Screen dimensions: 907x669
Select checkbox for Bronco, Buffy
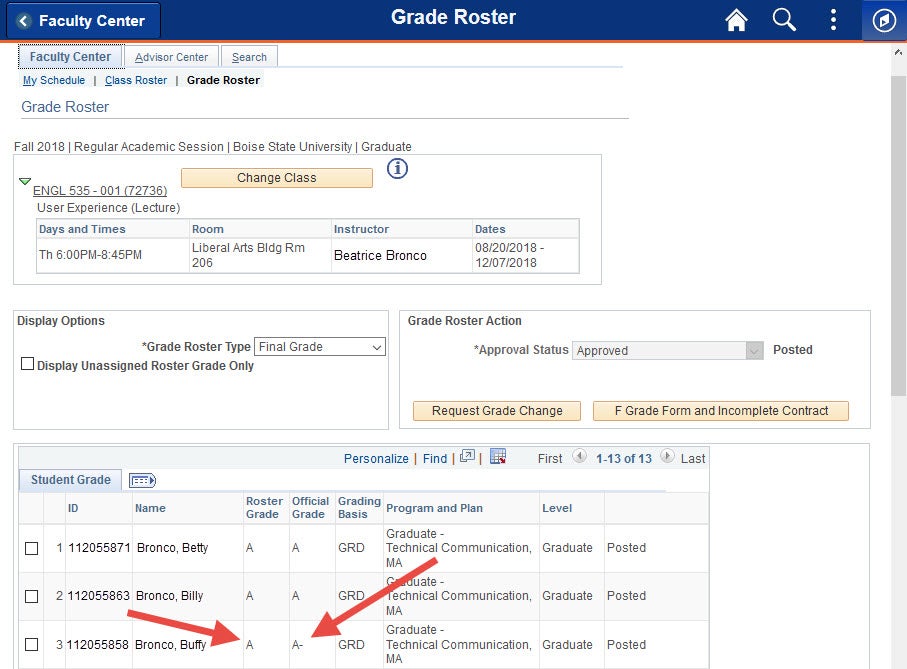coord(32,644)
